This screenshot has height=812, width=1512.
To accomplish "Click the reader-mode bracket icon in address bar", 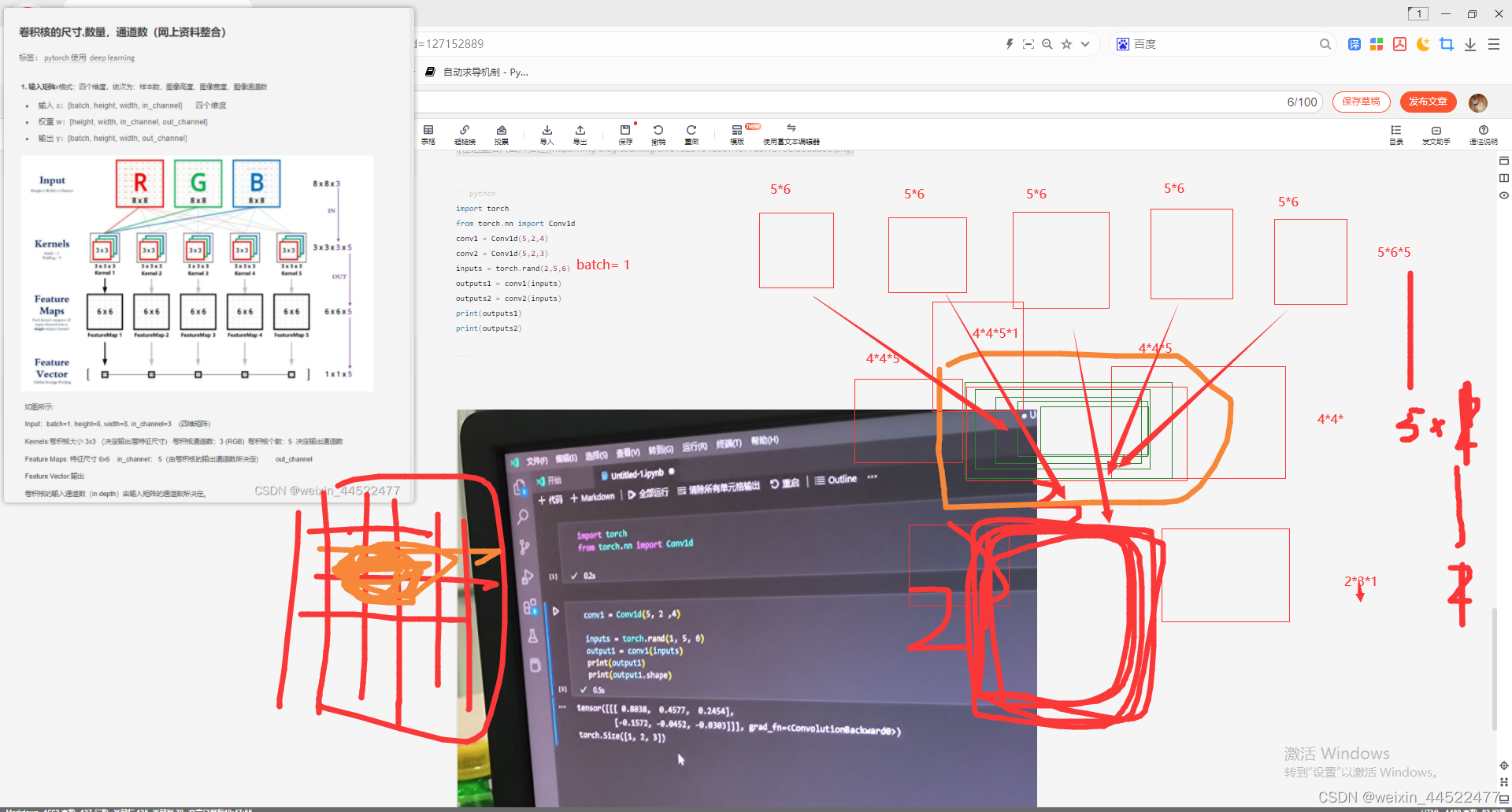I will click(1028, 44).
